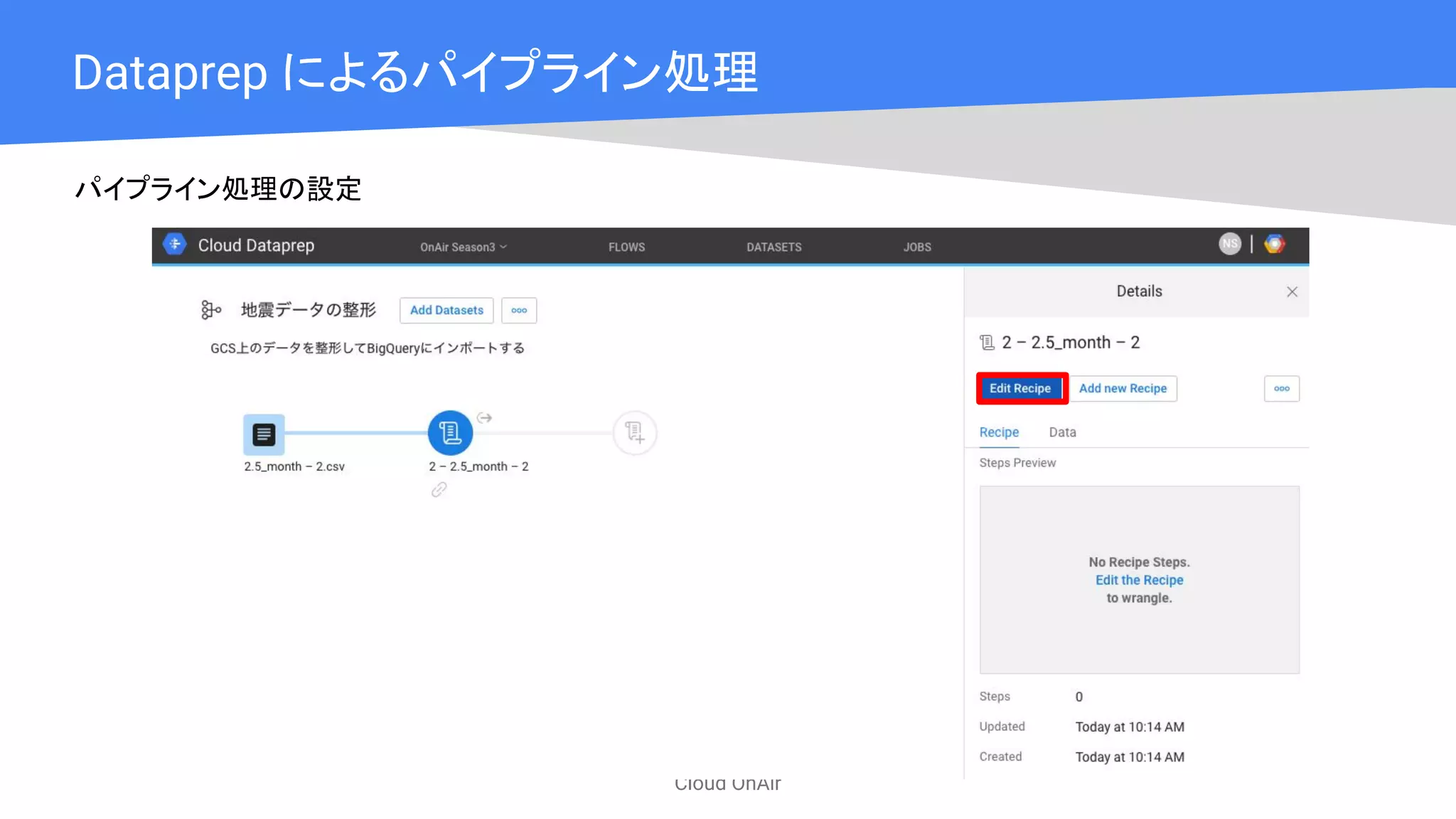
Task: Click the Edit Recipe button
Action: 1020,388
